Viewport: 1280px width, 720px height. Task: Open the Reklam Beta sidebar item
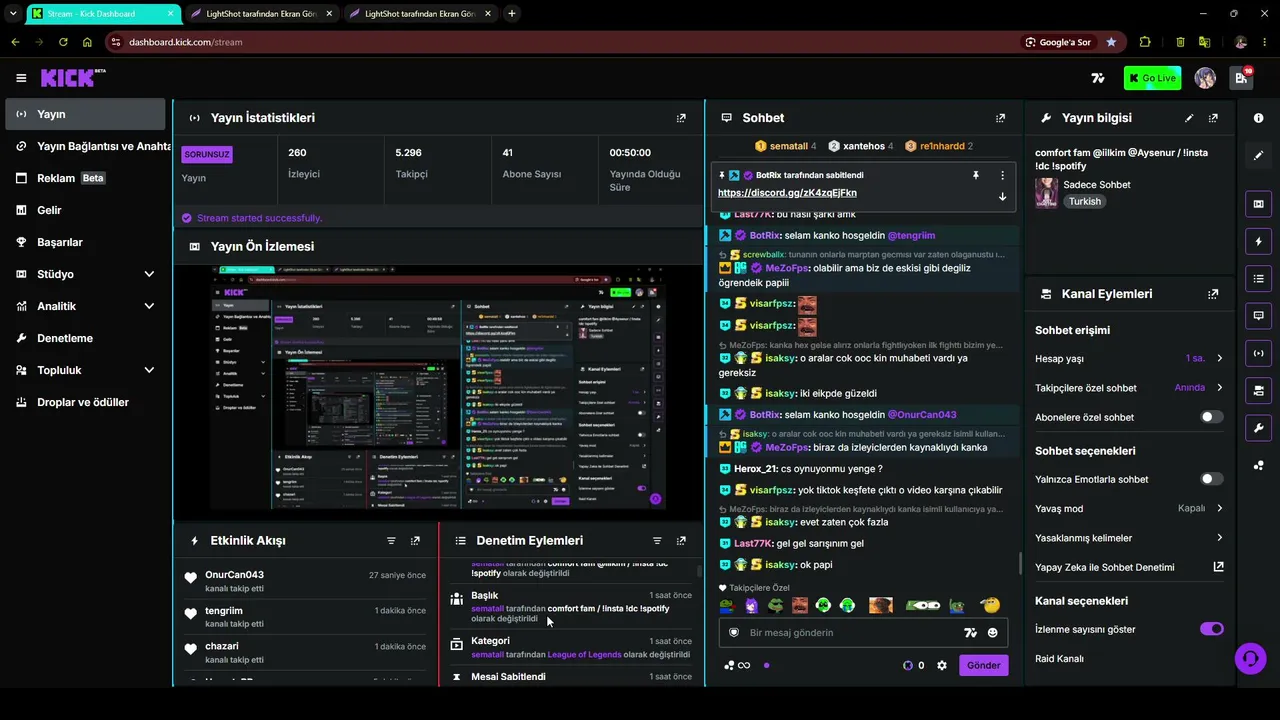point(85,178)
